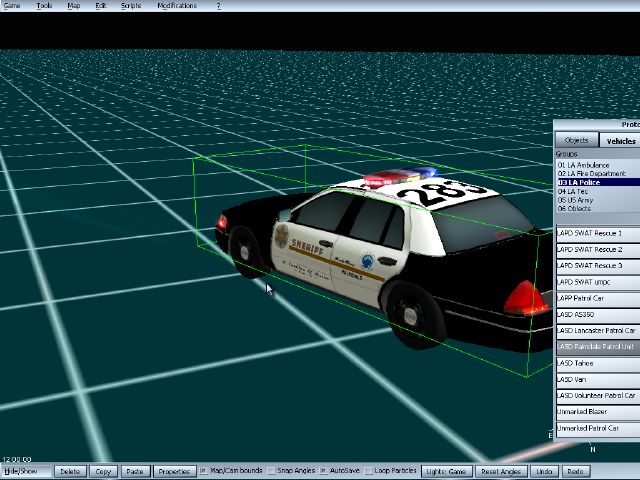This screenshot has width=640, height=480.
Task: Click the Copy button
Action: 103,471
